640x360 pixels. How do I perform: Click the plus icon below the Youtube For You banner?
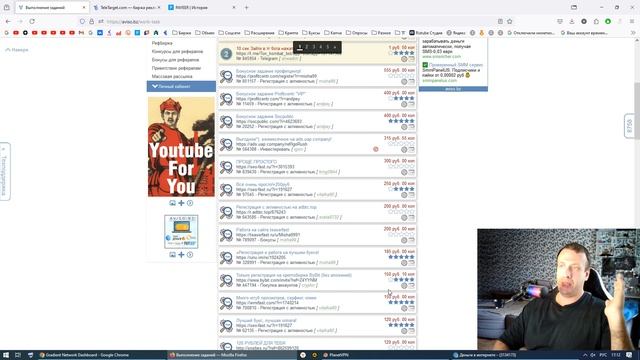pyautogui.click(x=181, y=203)
